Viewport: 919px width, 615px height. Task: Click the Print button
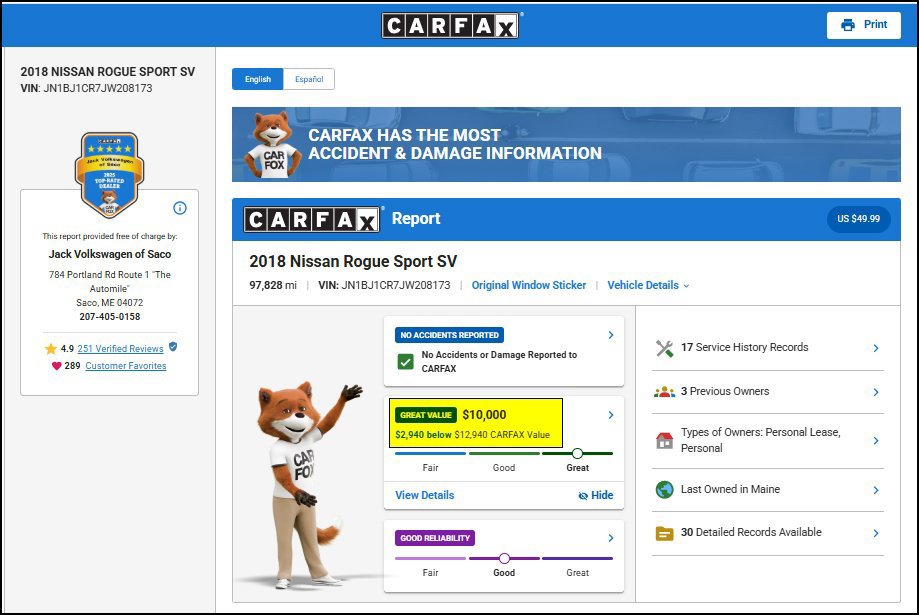[863, 25]
